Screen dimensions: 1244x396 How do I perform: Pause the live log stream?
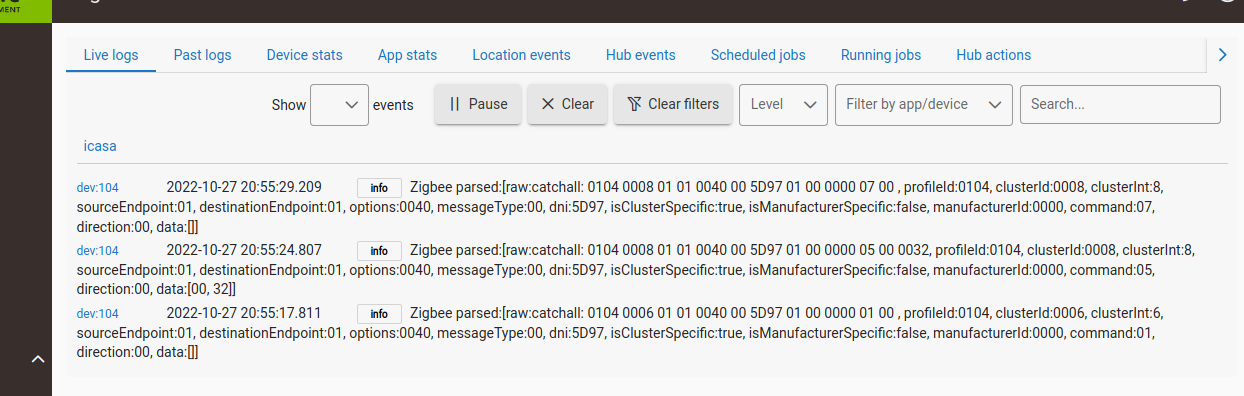point(478,104)
